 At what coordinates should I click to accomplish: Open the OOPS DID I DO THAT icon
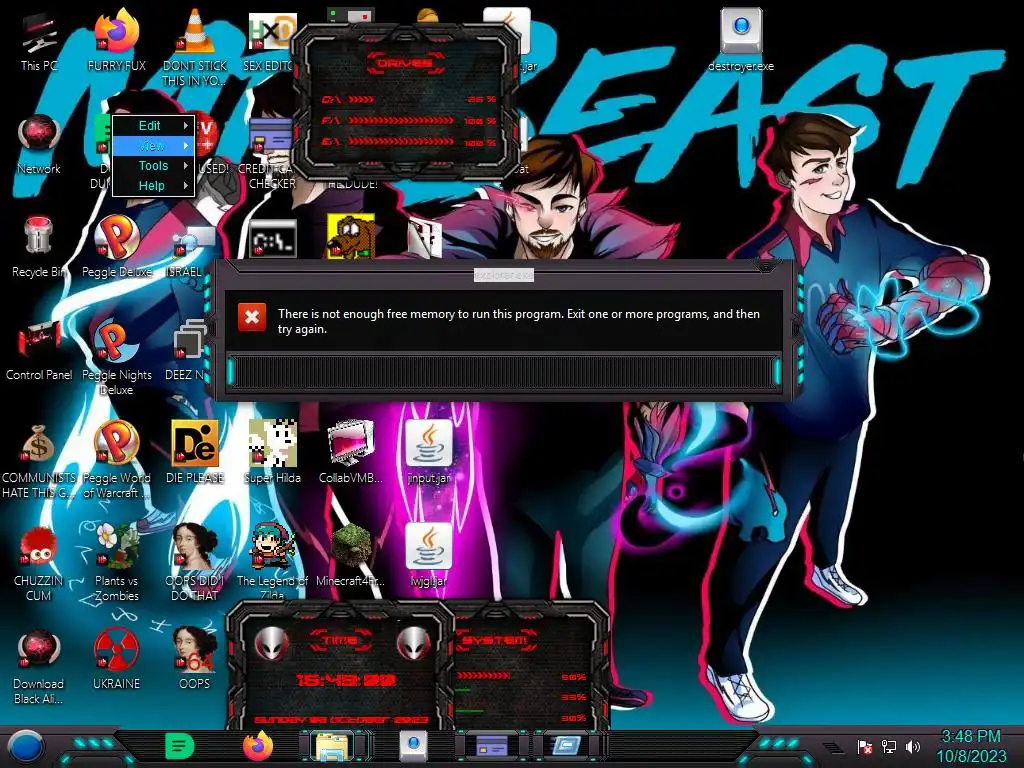[195, 562]
